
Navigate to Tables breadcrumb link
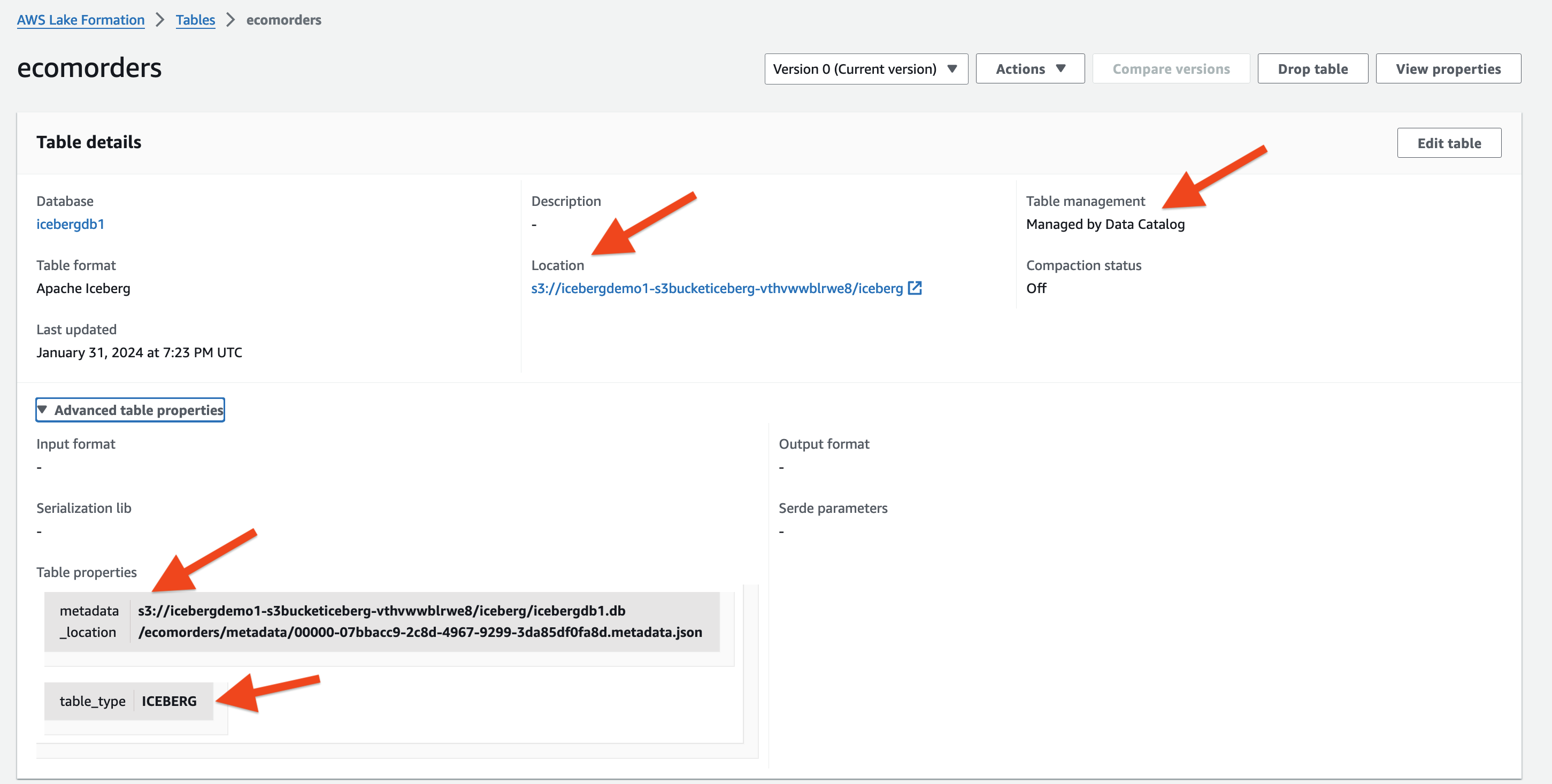click(x=195, y=20)
